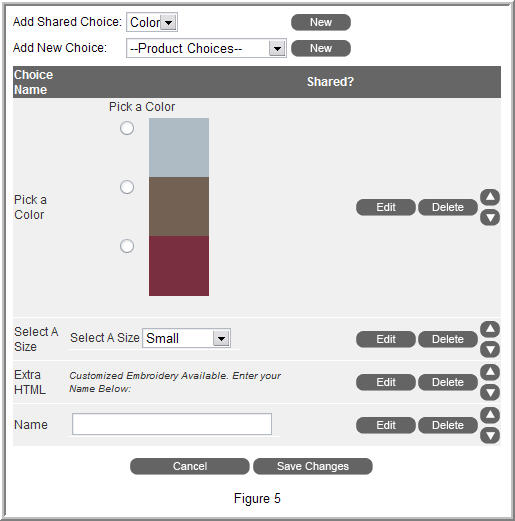Move Extra HTML row up
Screen dimensions: 515x521
pyautogui.click(x=490, y=372)
